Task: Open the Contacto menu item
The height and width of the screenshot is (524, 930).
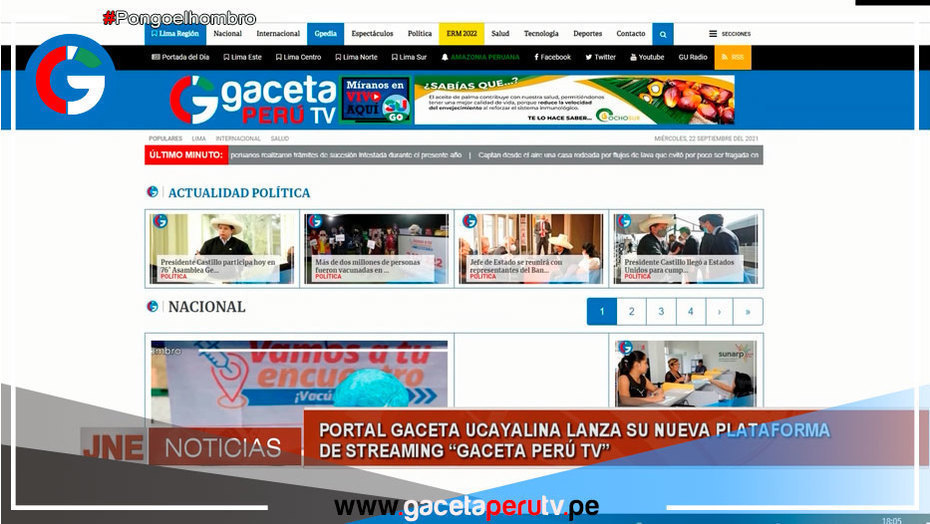Action: (630, 34)
